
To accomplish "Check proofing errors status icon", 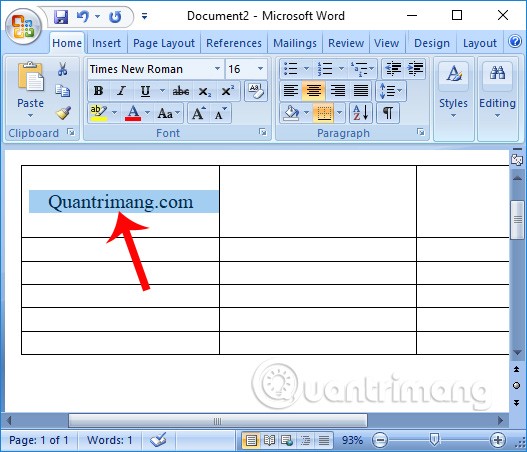I will tap(158, 440).
